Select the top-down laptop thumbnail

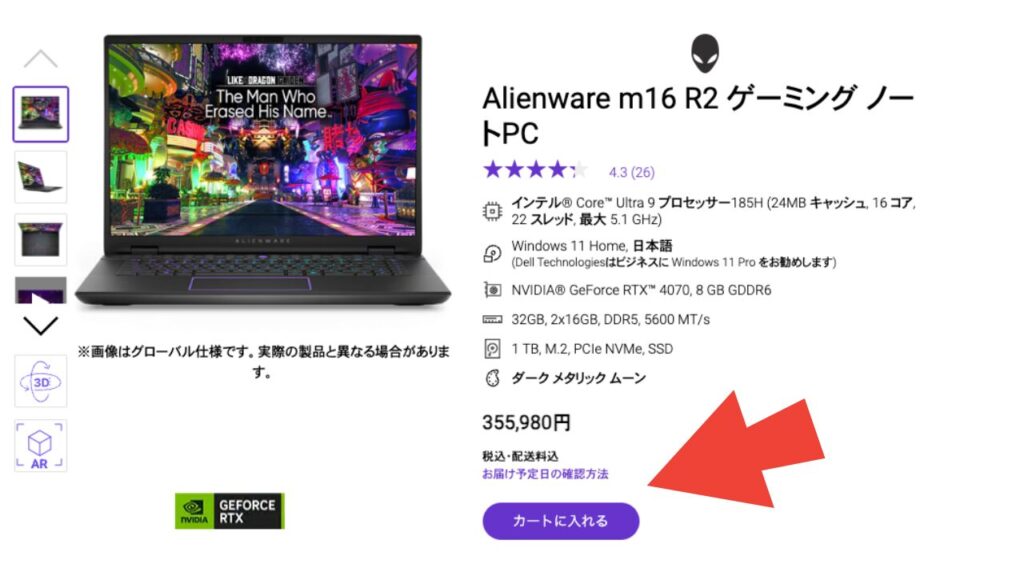pyautogui.click(x=40, y=240)
